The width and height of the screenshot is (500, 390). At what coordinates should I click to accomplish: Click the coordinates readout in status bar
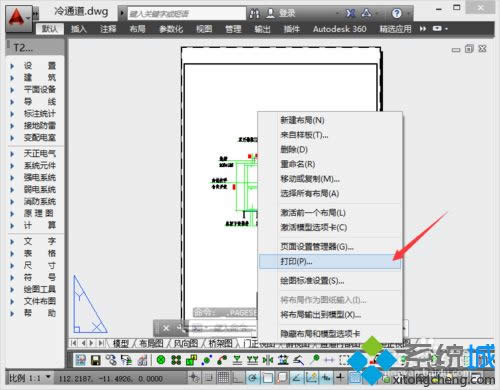(111, 379)
